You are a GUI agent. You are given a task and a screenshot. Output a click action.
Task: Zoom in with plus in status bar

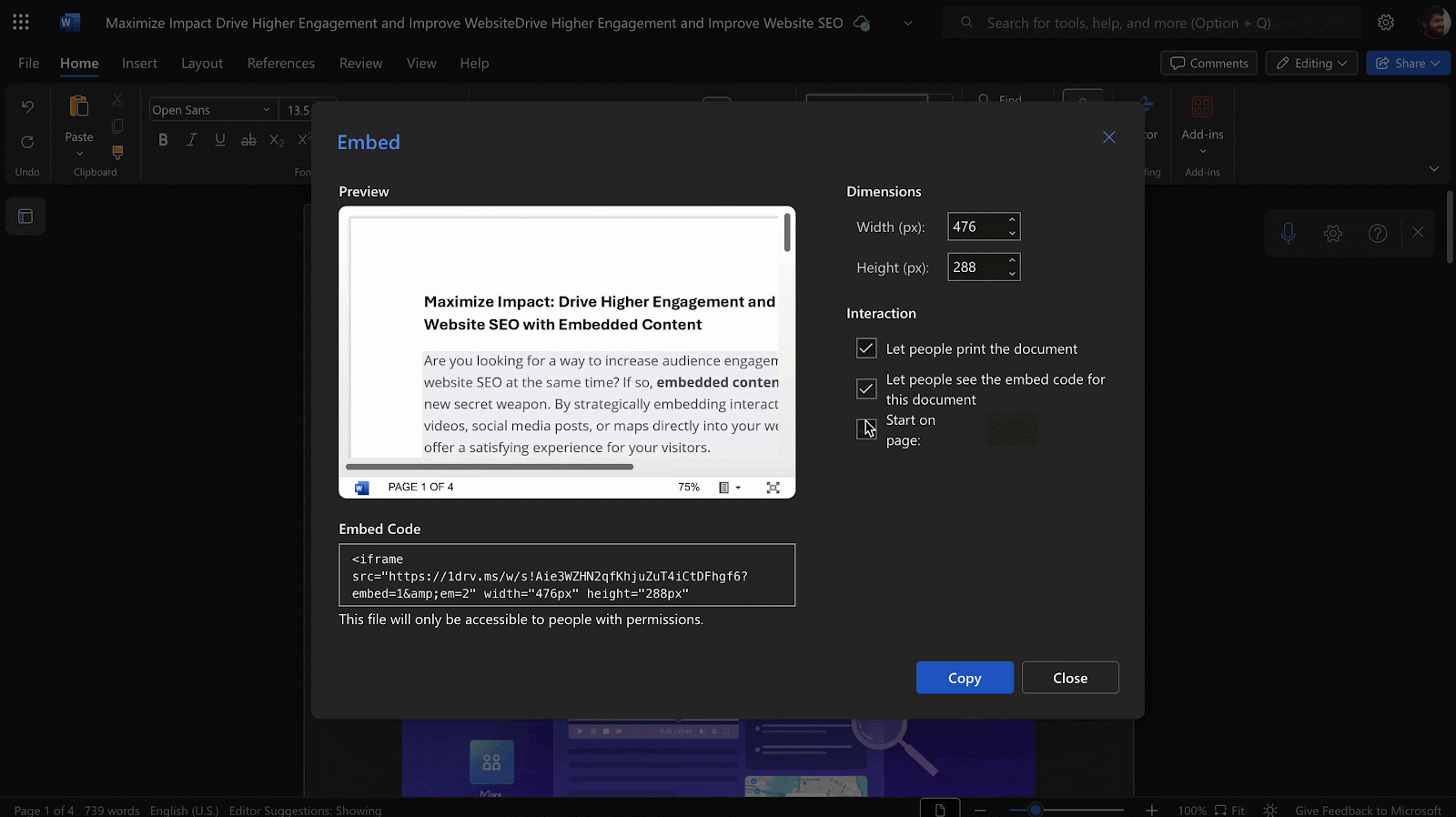pos(1151,810)
